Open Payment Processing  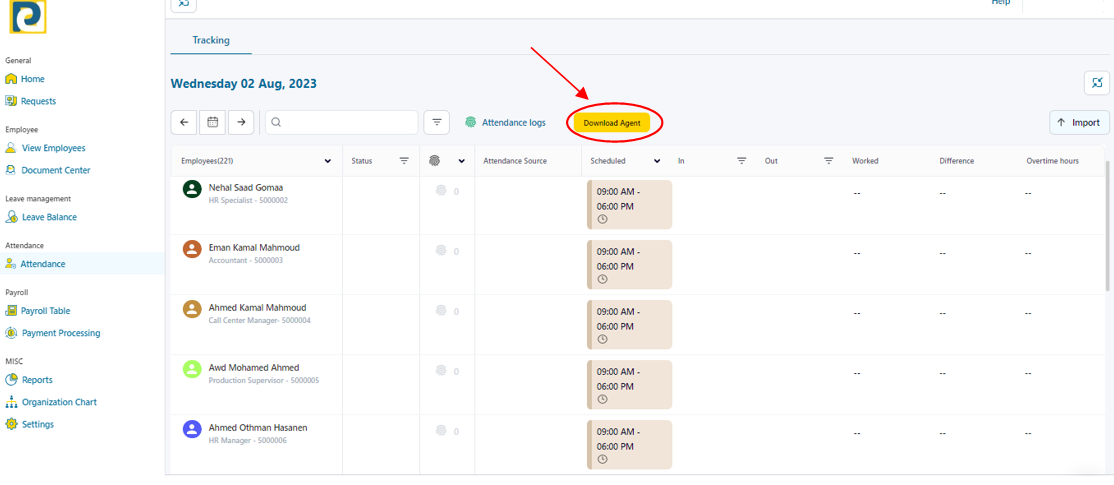coord(61,333)
